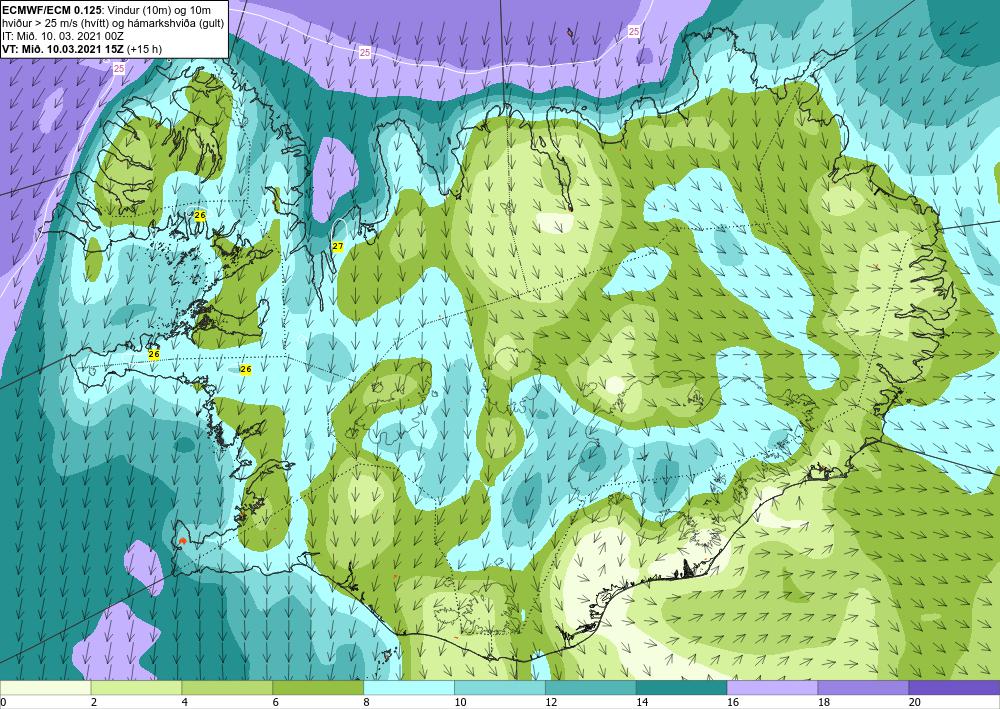Click the legend scale number "16"

pyautogui.click(x=732, y=702)
